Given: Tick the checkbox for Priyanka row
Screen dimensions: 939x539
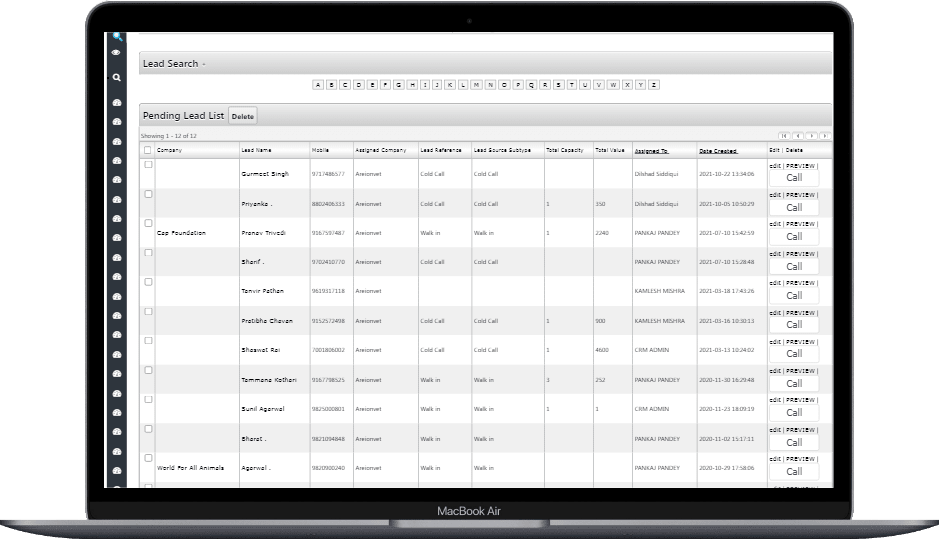Looking at the screenshot, I should point(149,194).
